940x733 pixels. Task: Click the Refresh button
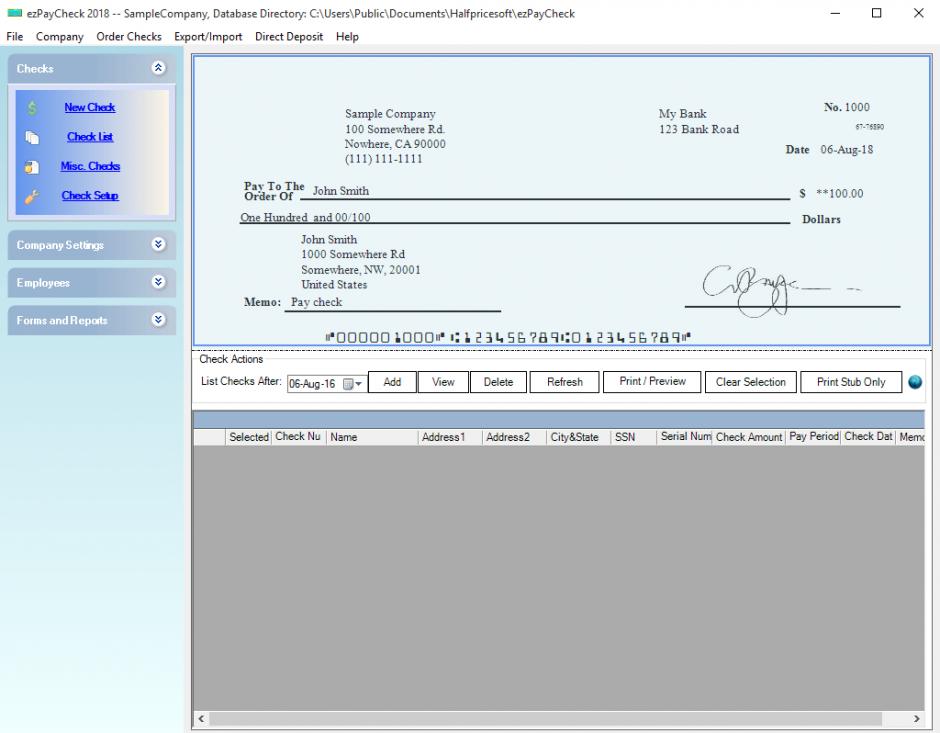(x=565, y=382)
